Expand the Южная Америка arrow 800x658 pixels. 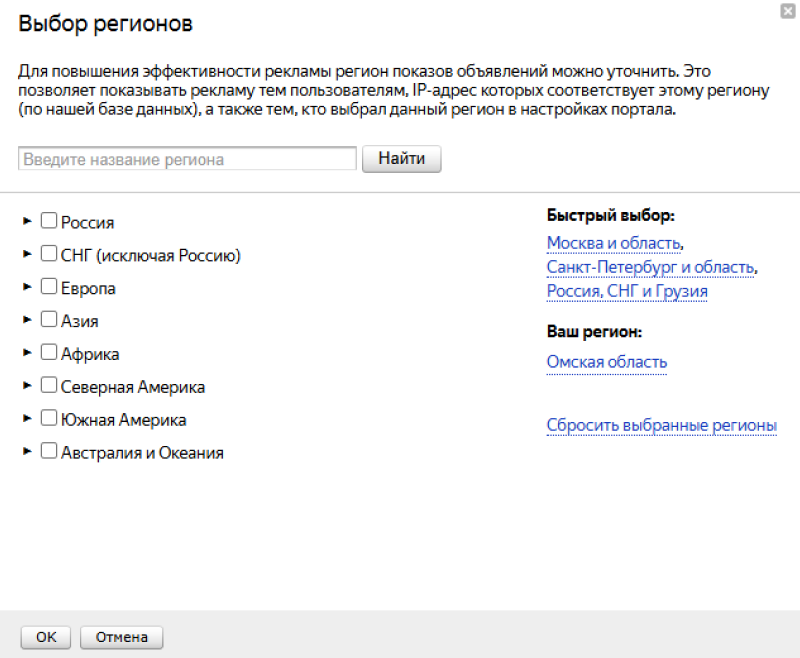click(x=28, y=419)
